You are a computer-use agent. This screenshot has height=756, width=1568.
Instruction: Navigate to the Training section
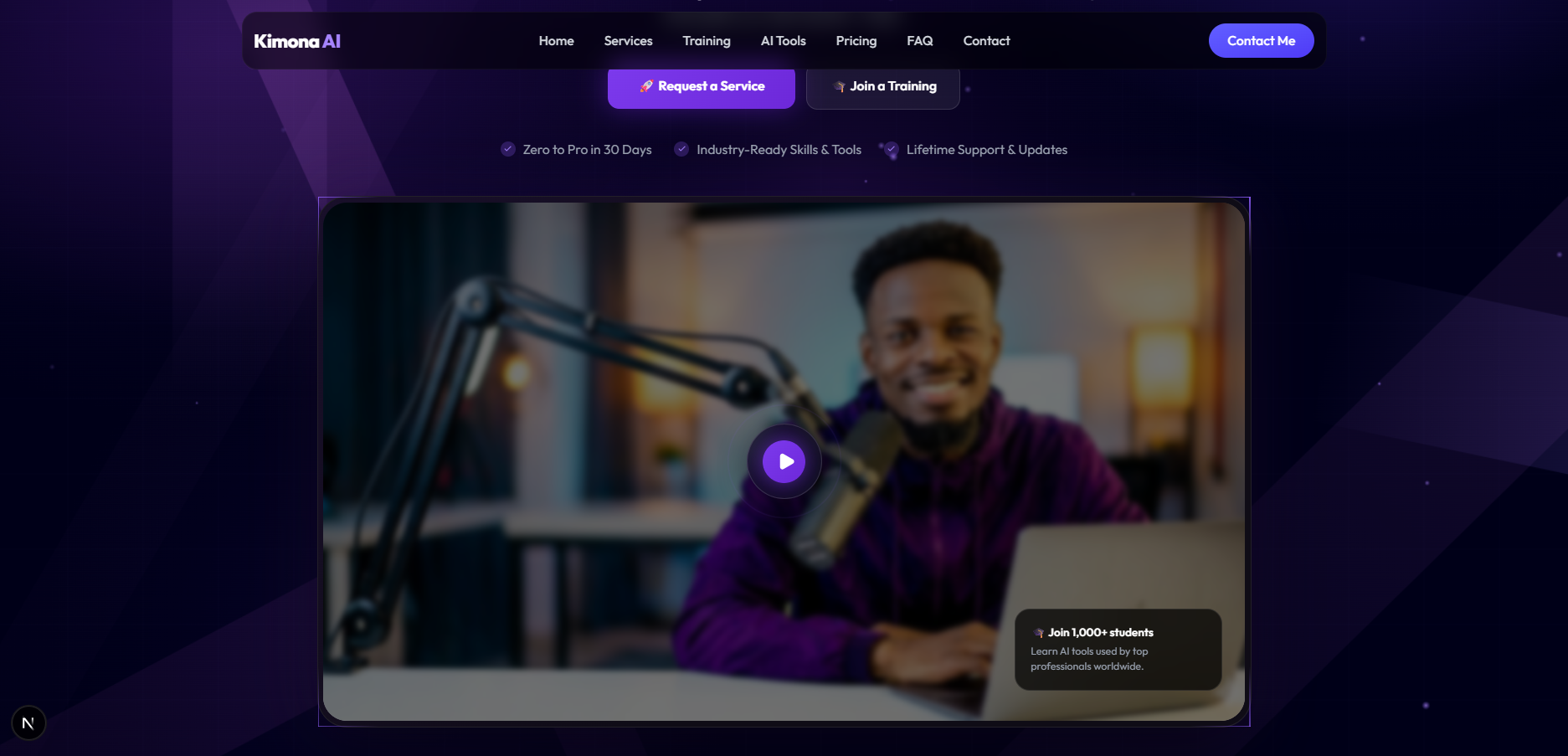(706, 41)
